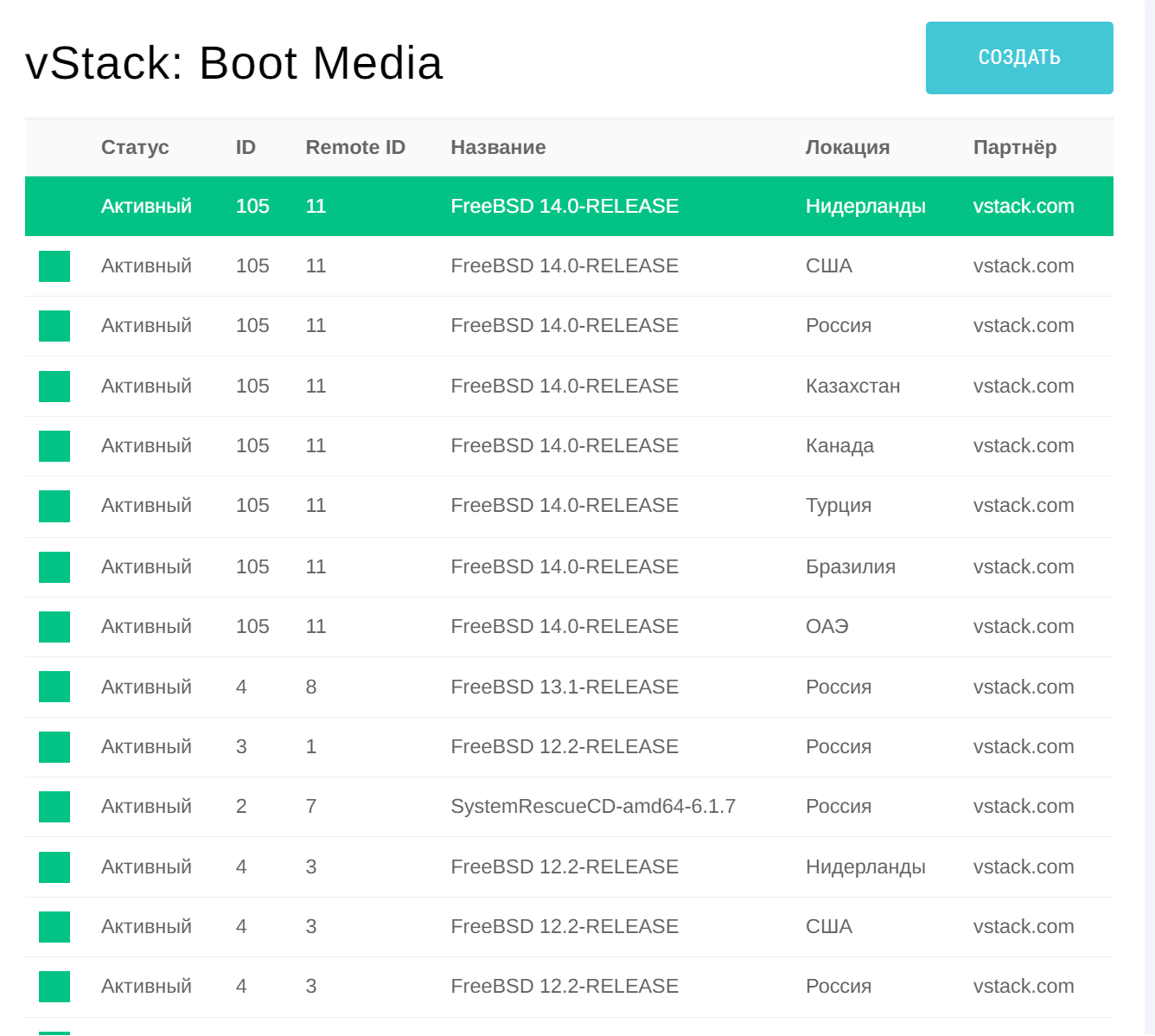Click the Бразилия location cell
Screen dimensions: 1155x1036
851,566
